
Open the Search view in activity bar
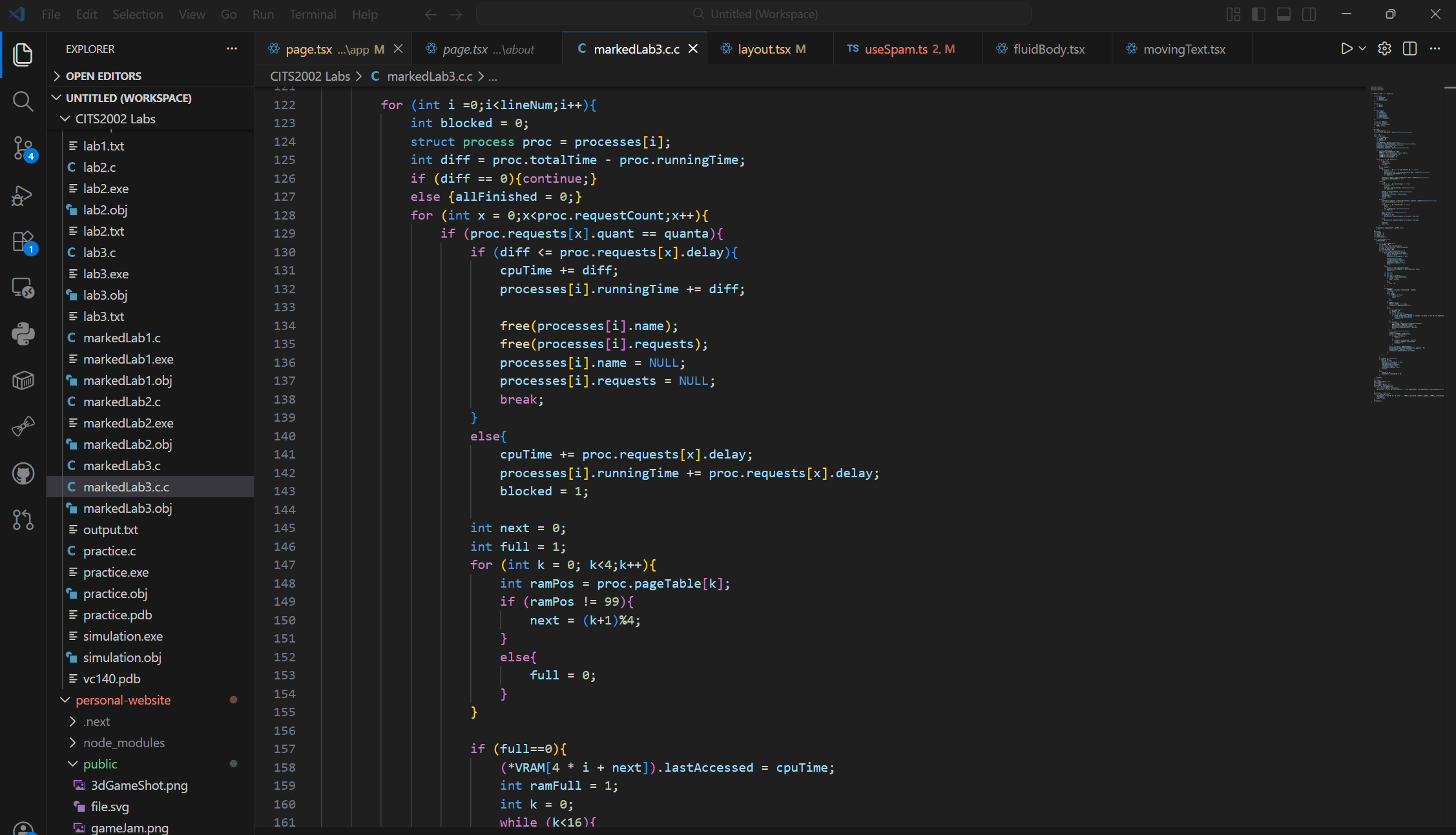(23, 101)
